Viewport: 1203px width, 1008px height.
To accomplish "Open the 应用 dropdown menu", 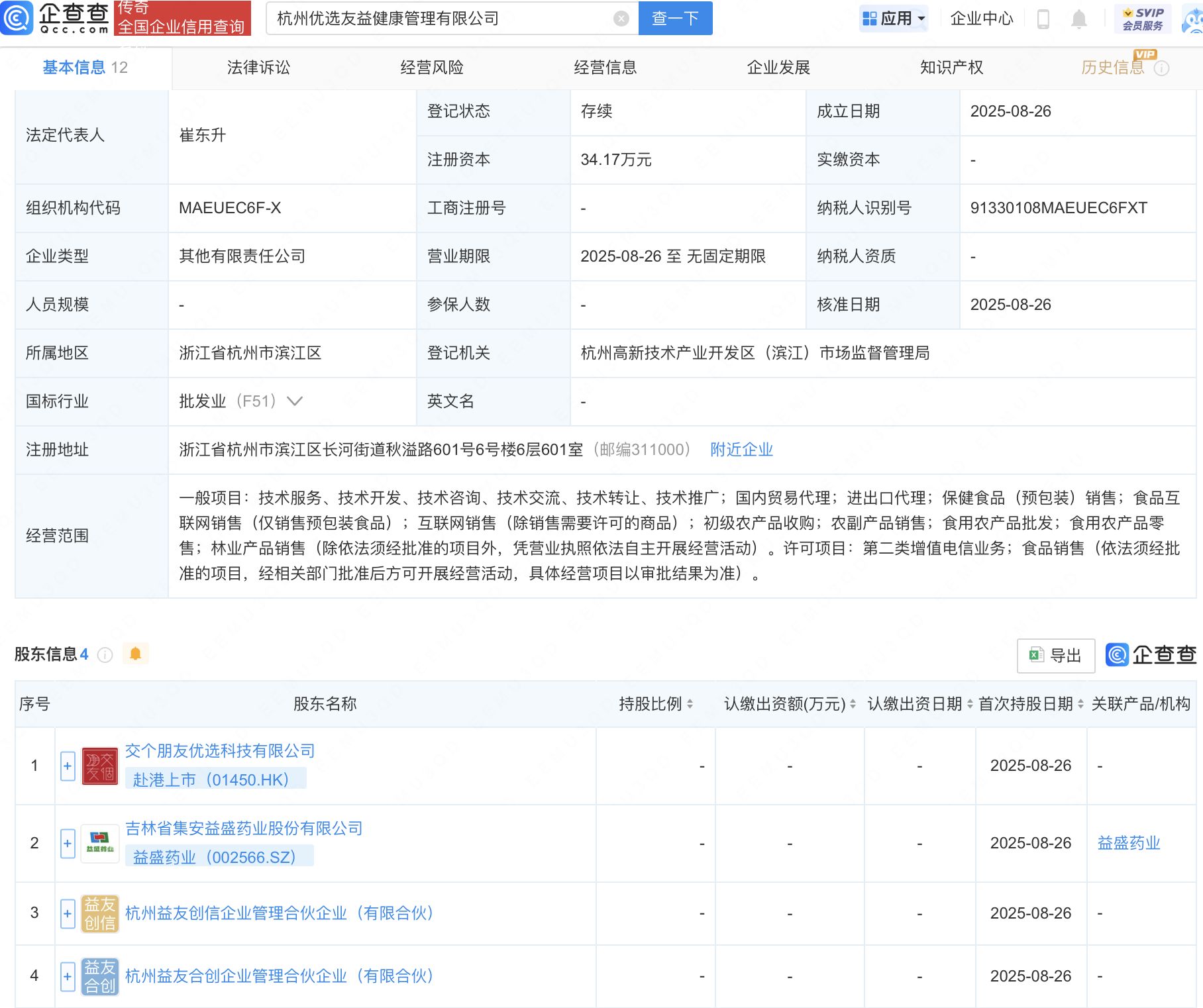I will (x=894, y=19).
